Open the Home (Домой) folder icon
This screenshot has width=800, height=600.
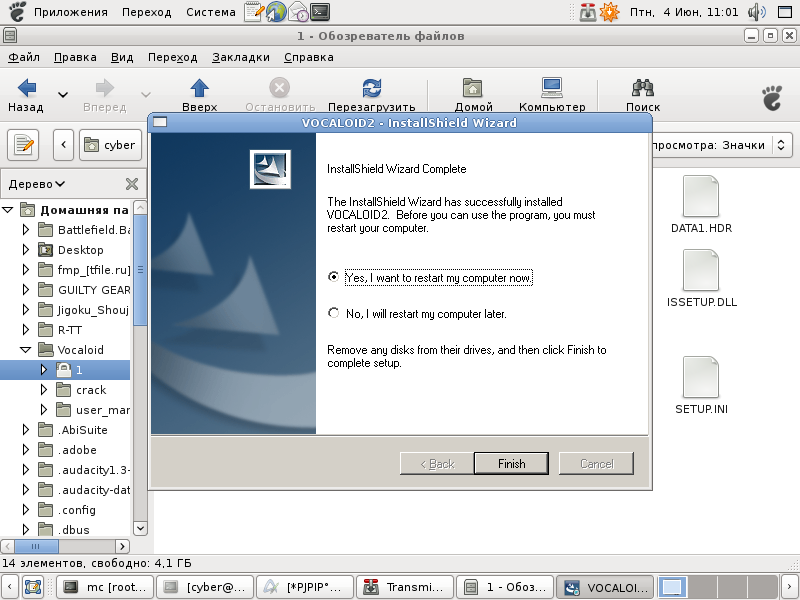473,95
